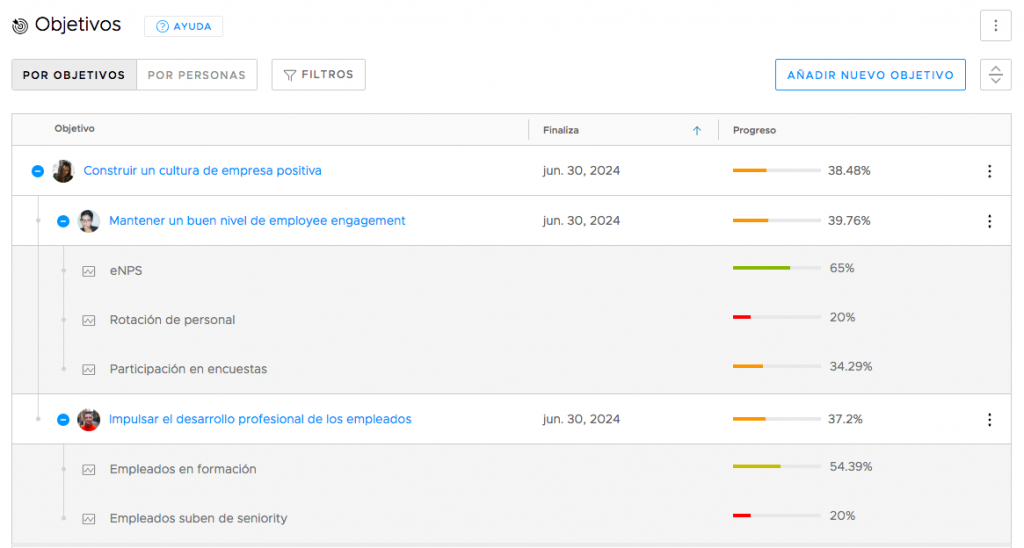Click the 54.39% value

point(851,466)
